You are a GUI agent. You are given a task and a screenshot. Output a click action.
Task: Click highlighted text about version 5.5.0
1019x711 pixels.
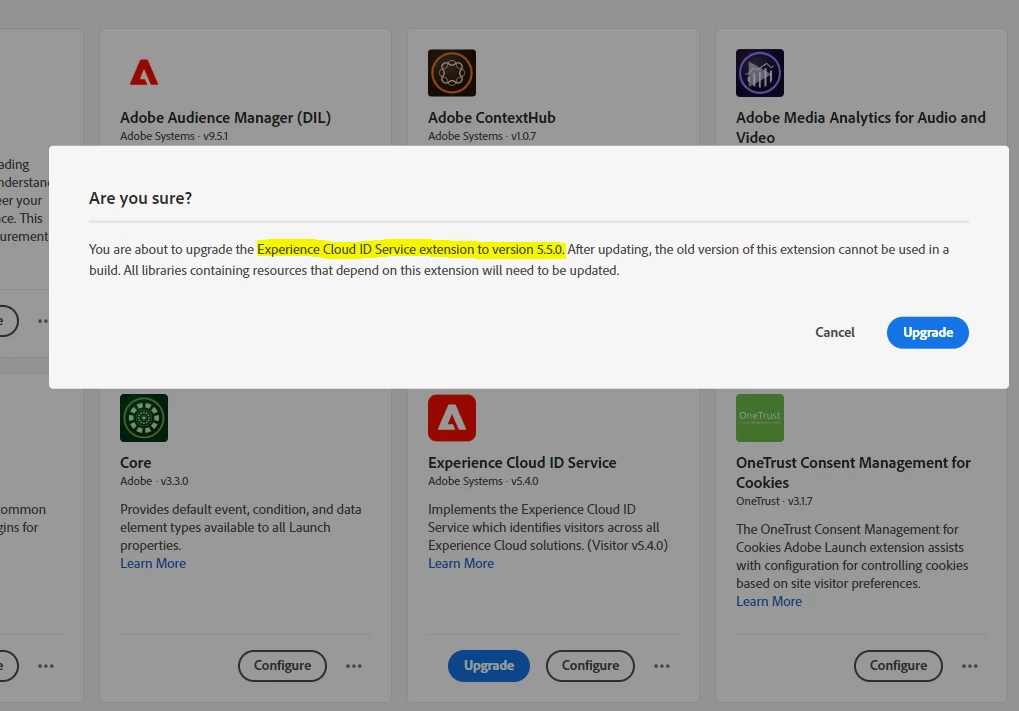(411, 250)
